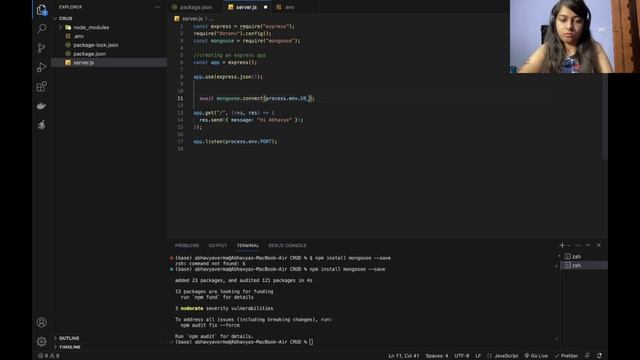The height and width of the screenshot is (360, 640).
Task: Click the new terminal plus icon
Action: [562, 245]
